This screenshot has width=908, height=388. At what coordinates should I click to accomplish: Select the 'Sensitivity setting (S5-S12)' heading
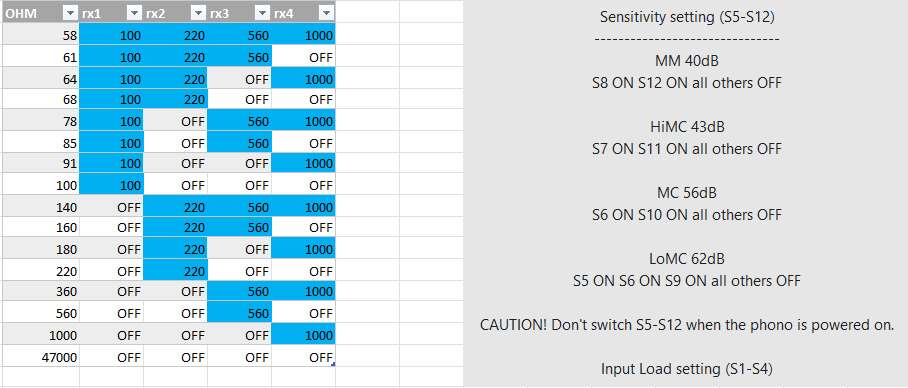687,17
